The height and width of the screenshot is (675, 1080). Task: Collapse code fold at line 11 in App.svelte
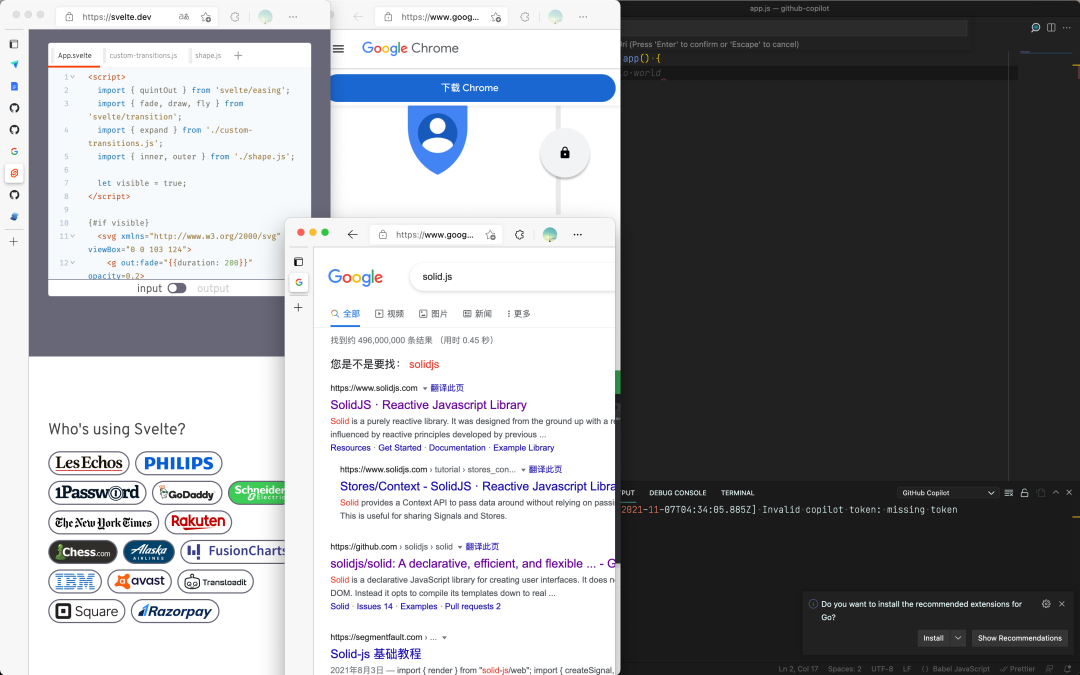coord(72,236)
